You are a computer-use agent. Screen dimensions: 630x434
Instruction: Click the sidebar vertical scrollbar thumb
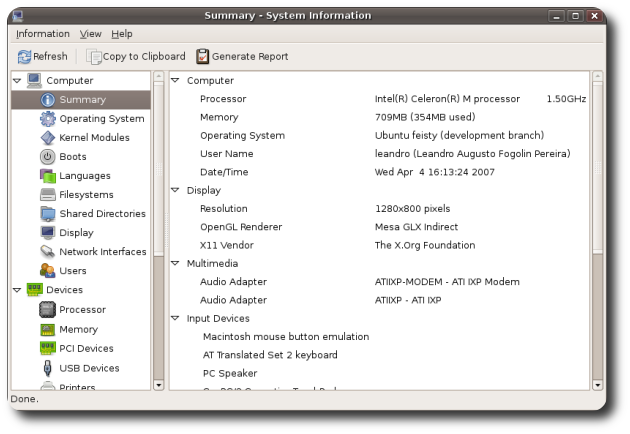(159, 168)
